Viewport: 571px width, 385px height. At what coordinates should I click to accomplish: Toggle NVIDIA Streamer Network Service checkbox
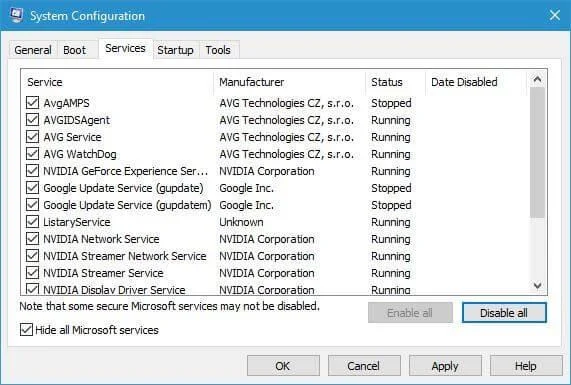pos(32,256)
